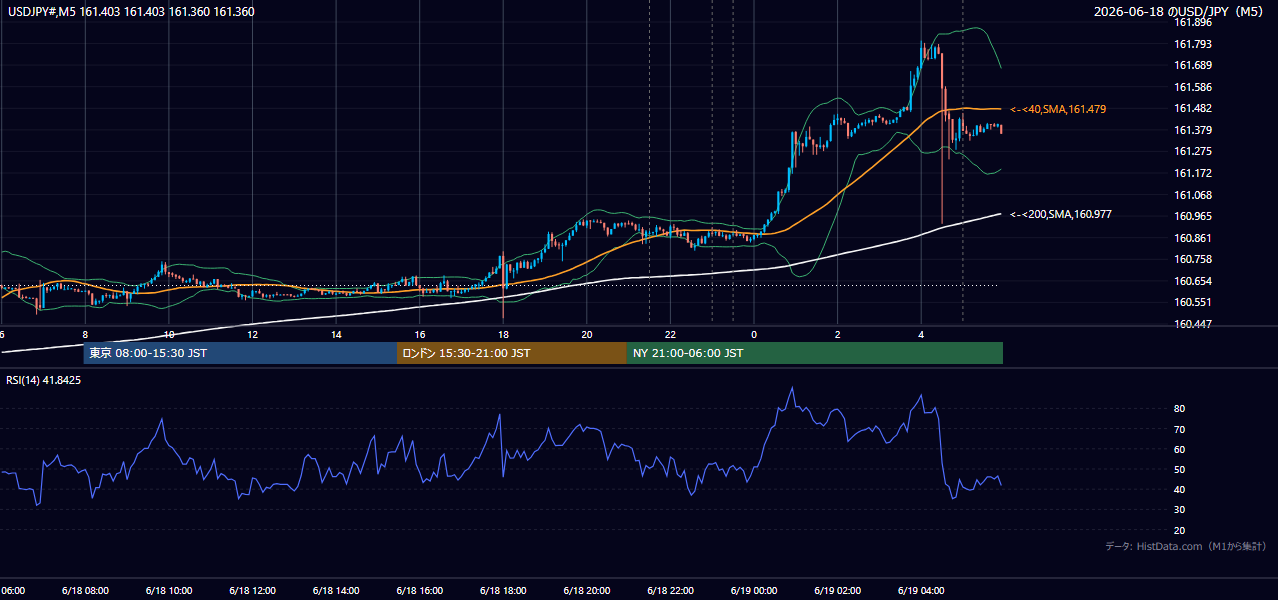This screenshot has height=600, width=1278.
Task: Click the 6/18 10:00 time label
Action: point(168,591)
